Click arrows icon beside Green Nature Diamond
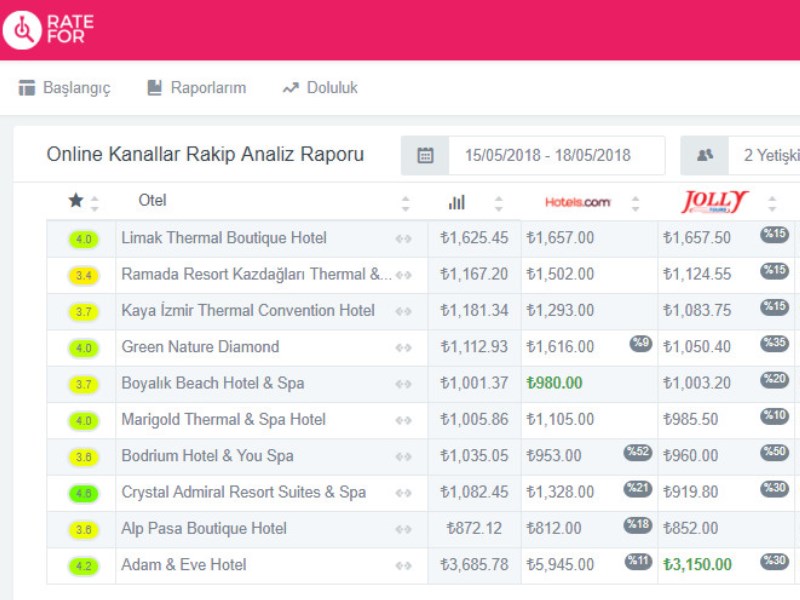The width and height of the screenshot is (800, 600). point(404,348)
